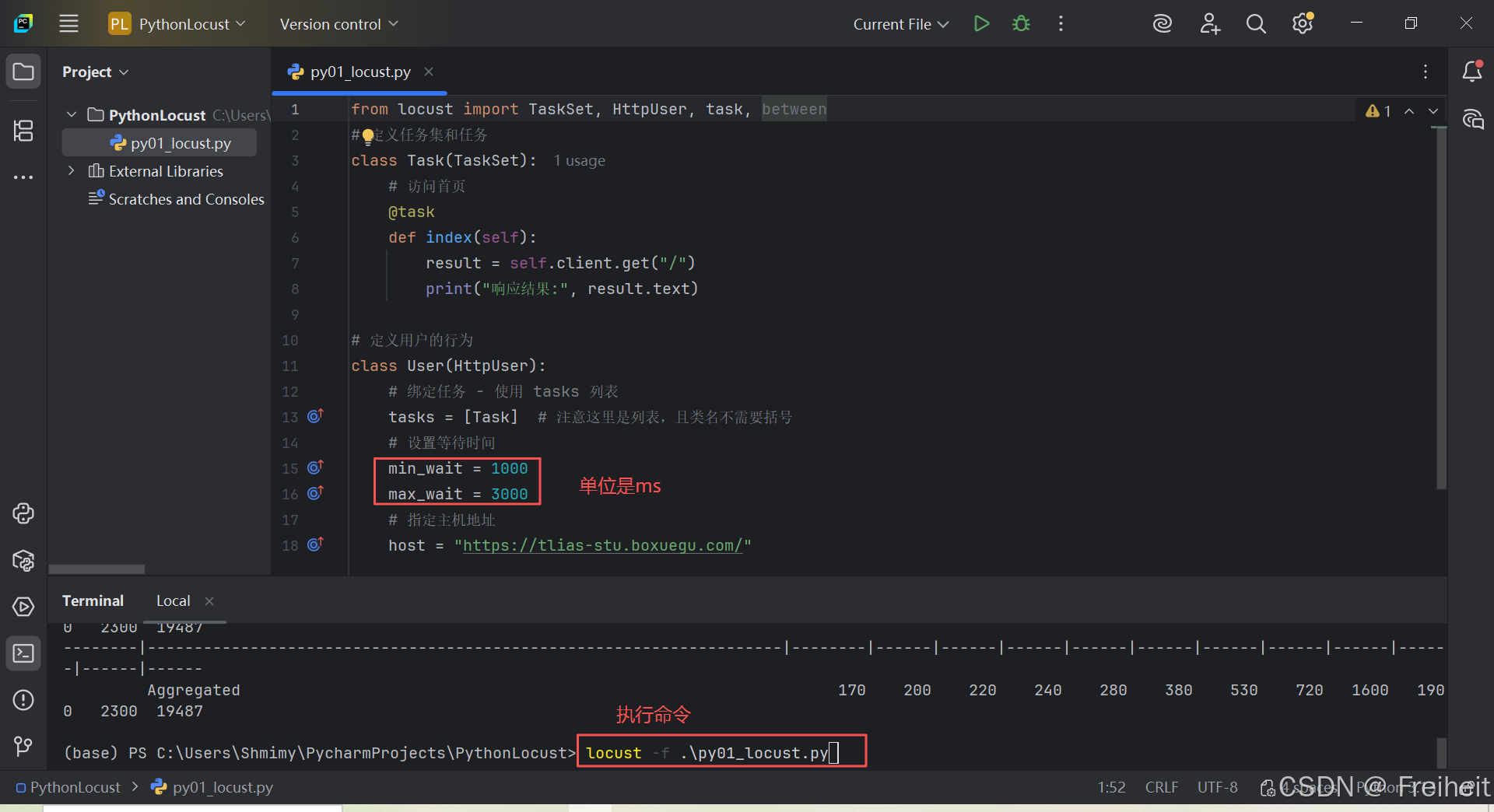This screenshot has width=1494, height=812.
Task: Go to next highlighted problem
Action: [1433, 111]
